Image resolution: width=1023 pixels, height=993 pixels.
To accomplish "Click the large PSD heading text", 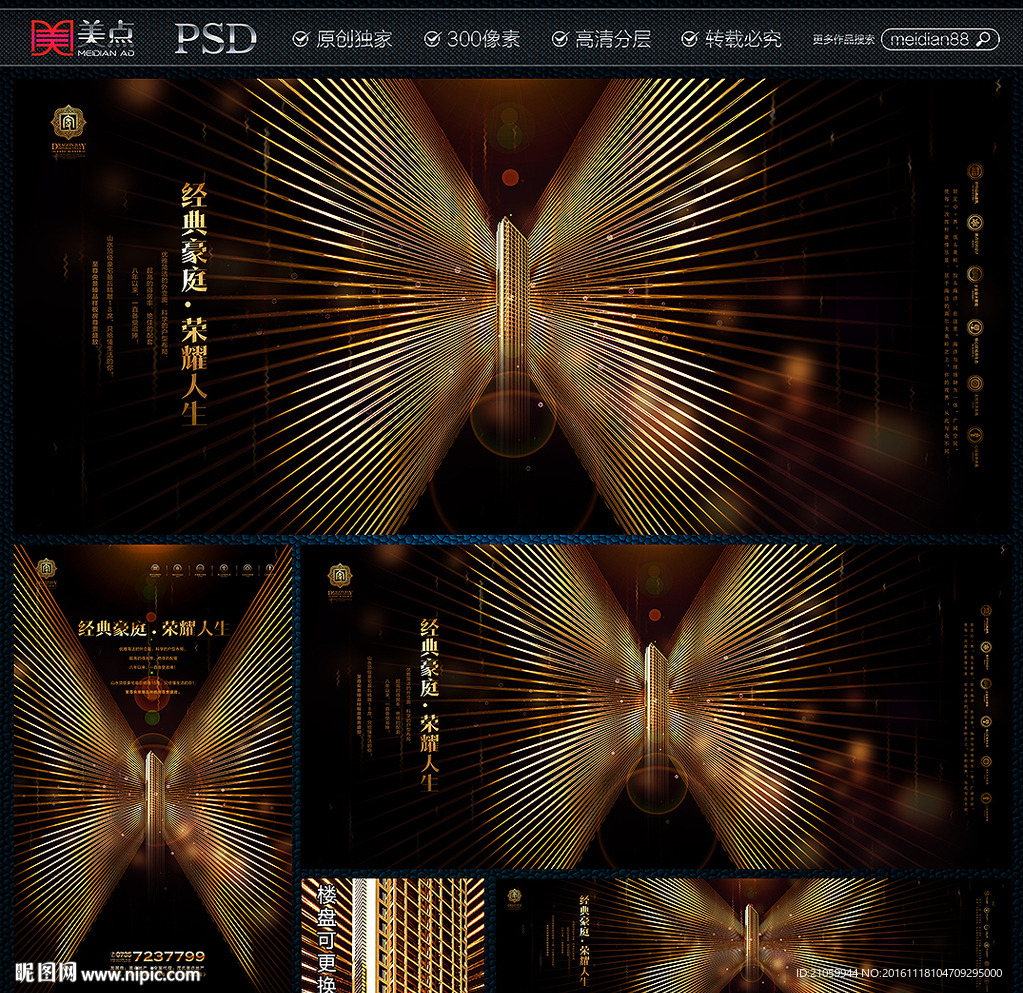I will coord(215,38).
